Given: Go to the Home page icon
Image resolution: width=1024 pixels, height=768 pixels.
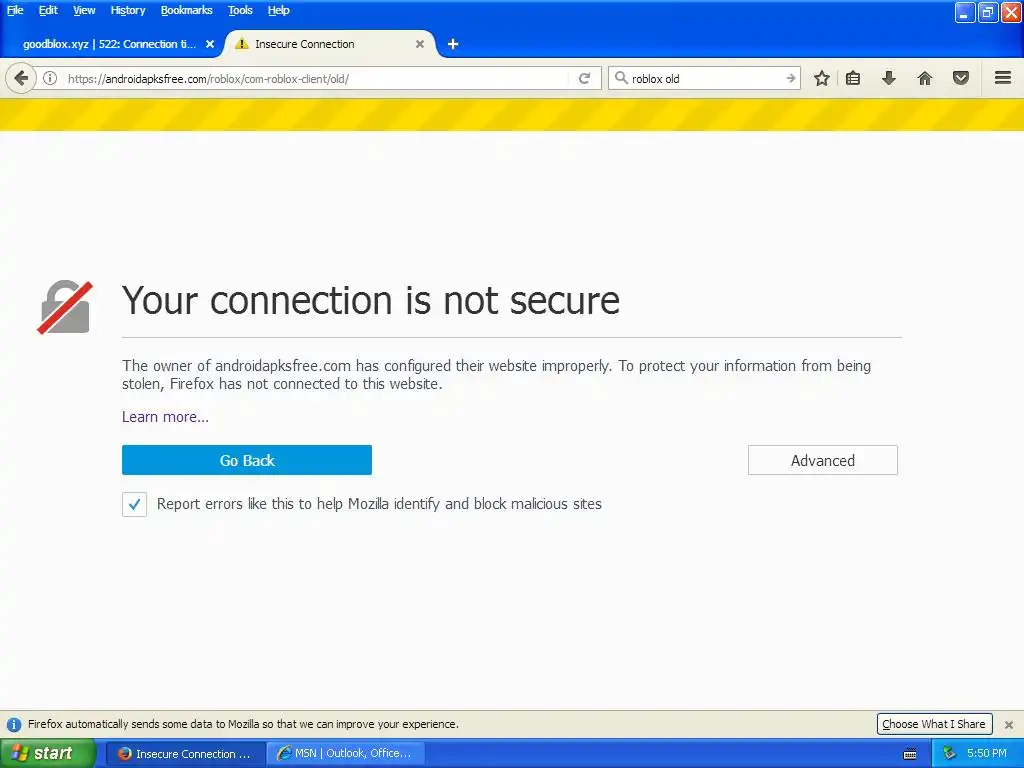Looking at the screenshot, I should coord(925,78).
